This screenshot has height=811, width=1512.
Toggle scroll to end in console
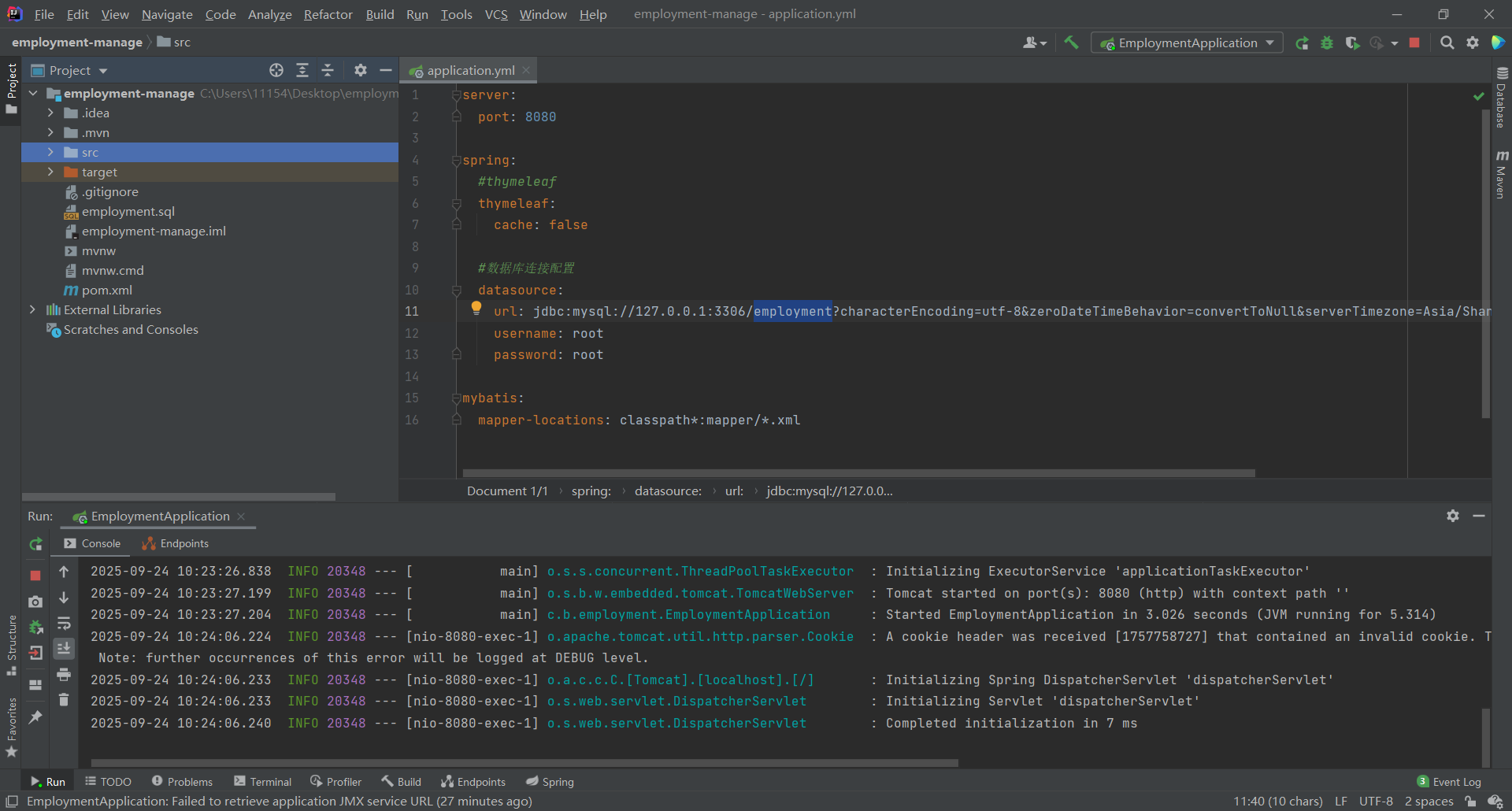(x=64, y=648)
